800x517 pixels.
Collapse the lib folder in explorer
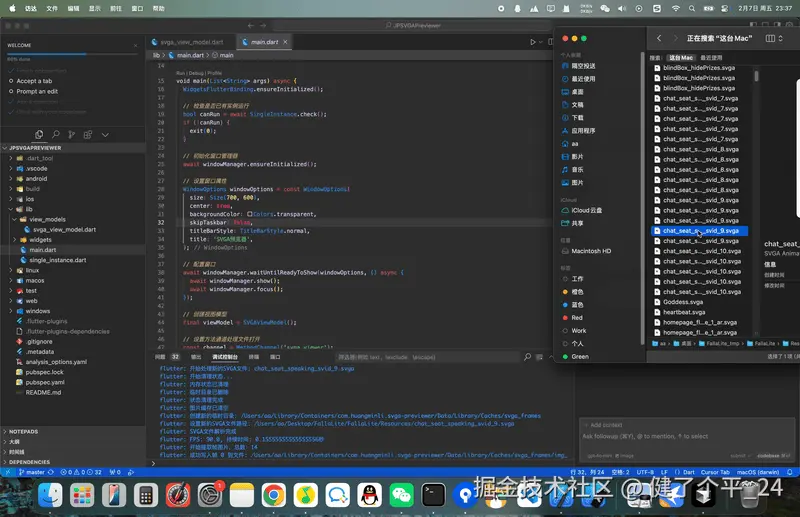click(30, 209)
